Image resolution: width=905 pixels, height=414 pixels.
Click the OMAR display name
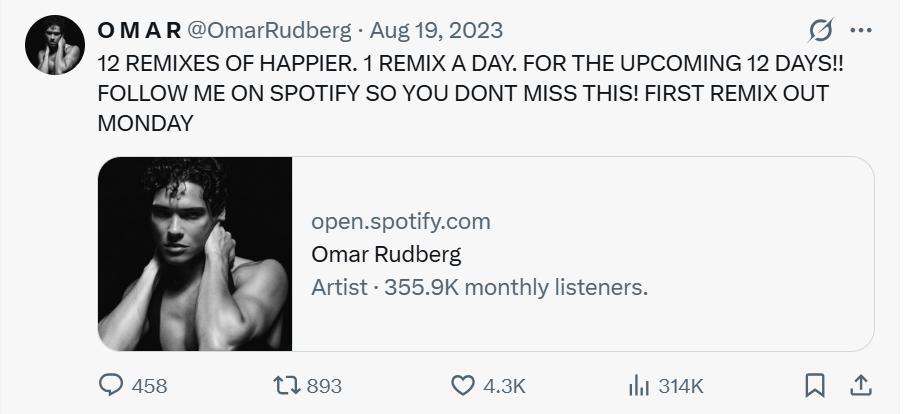(x=139, y=31)
